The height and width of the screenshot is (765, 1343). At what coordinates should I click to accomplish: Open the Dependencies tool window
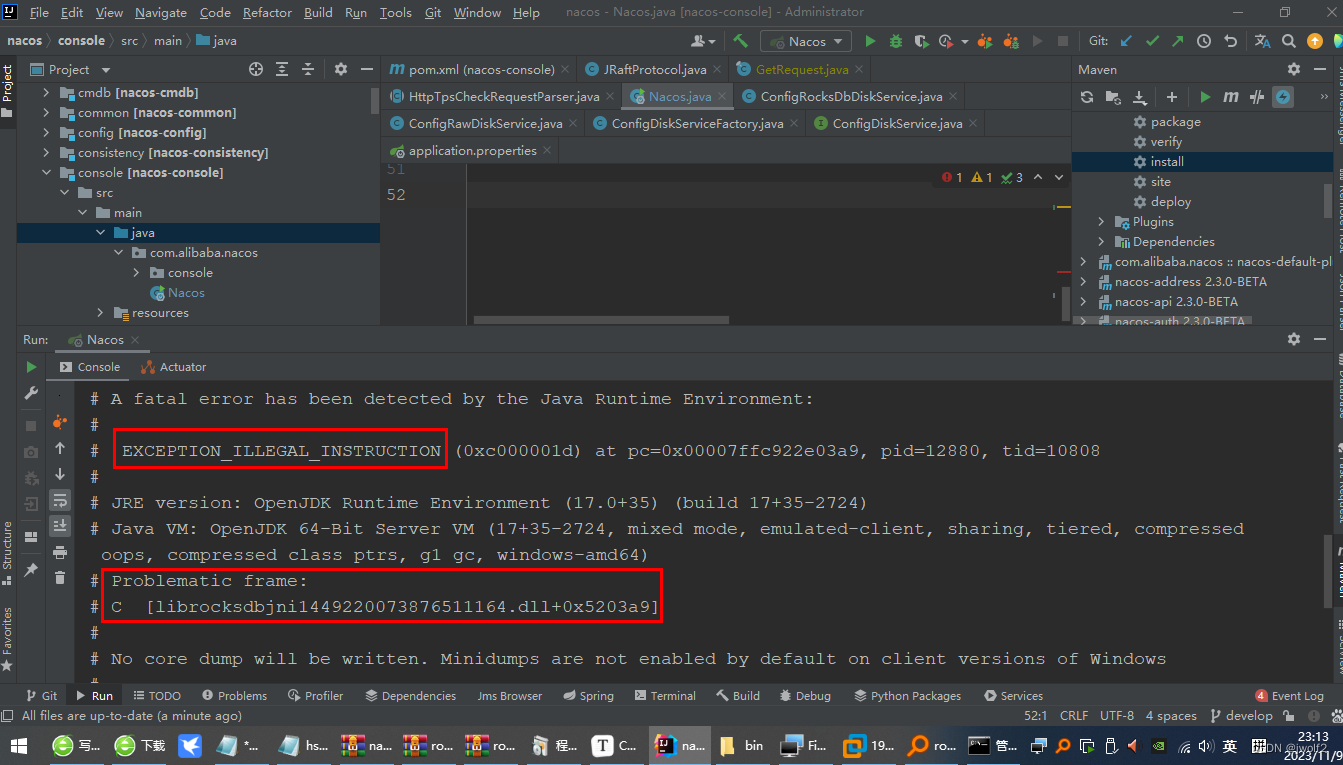411,696
